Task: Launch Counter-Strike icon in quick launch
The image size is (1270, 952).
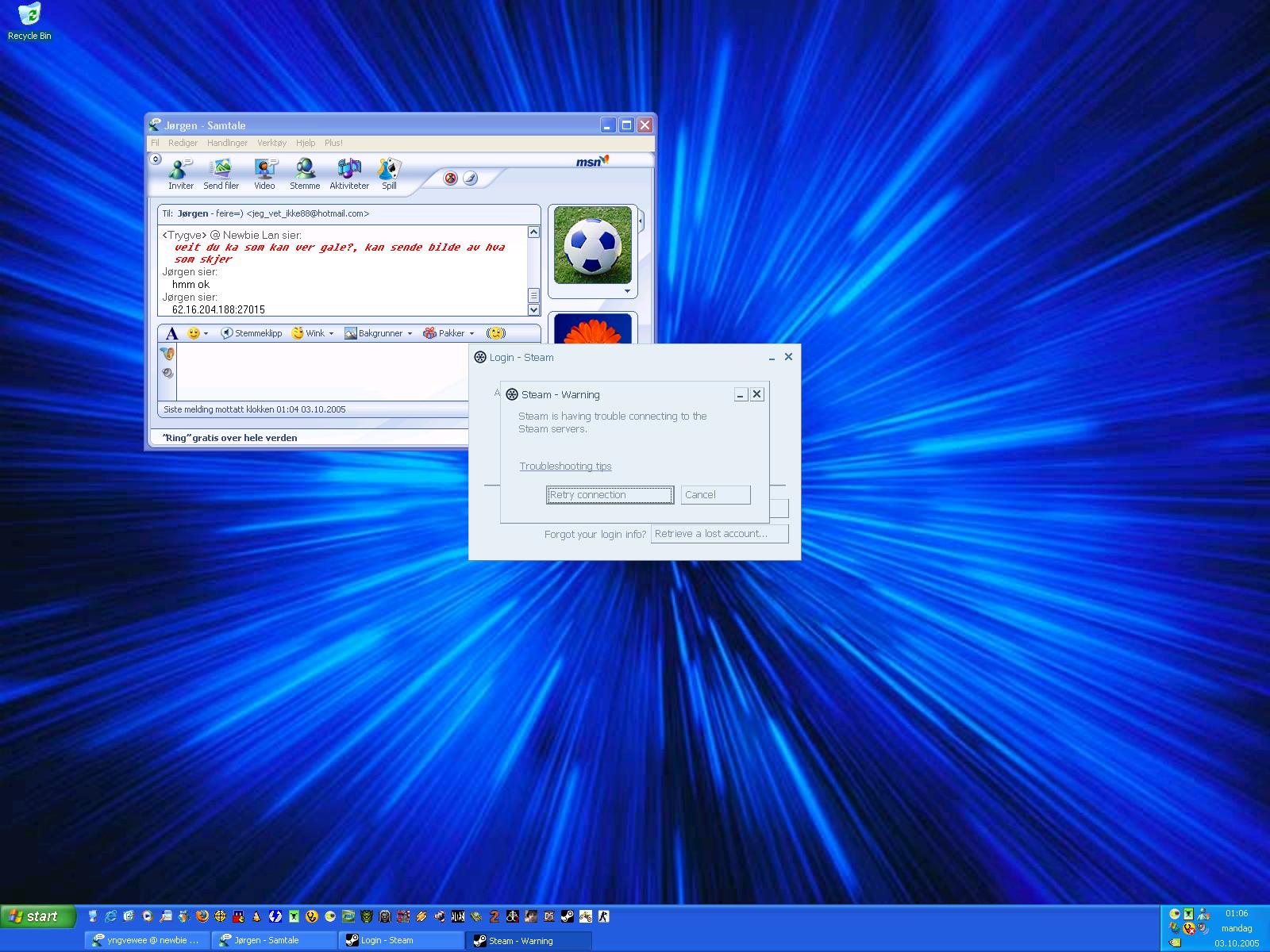Action: [603, 916]
